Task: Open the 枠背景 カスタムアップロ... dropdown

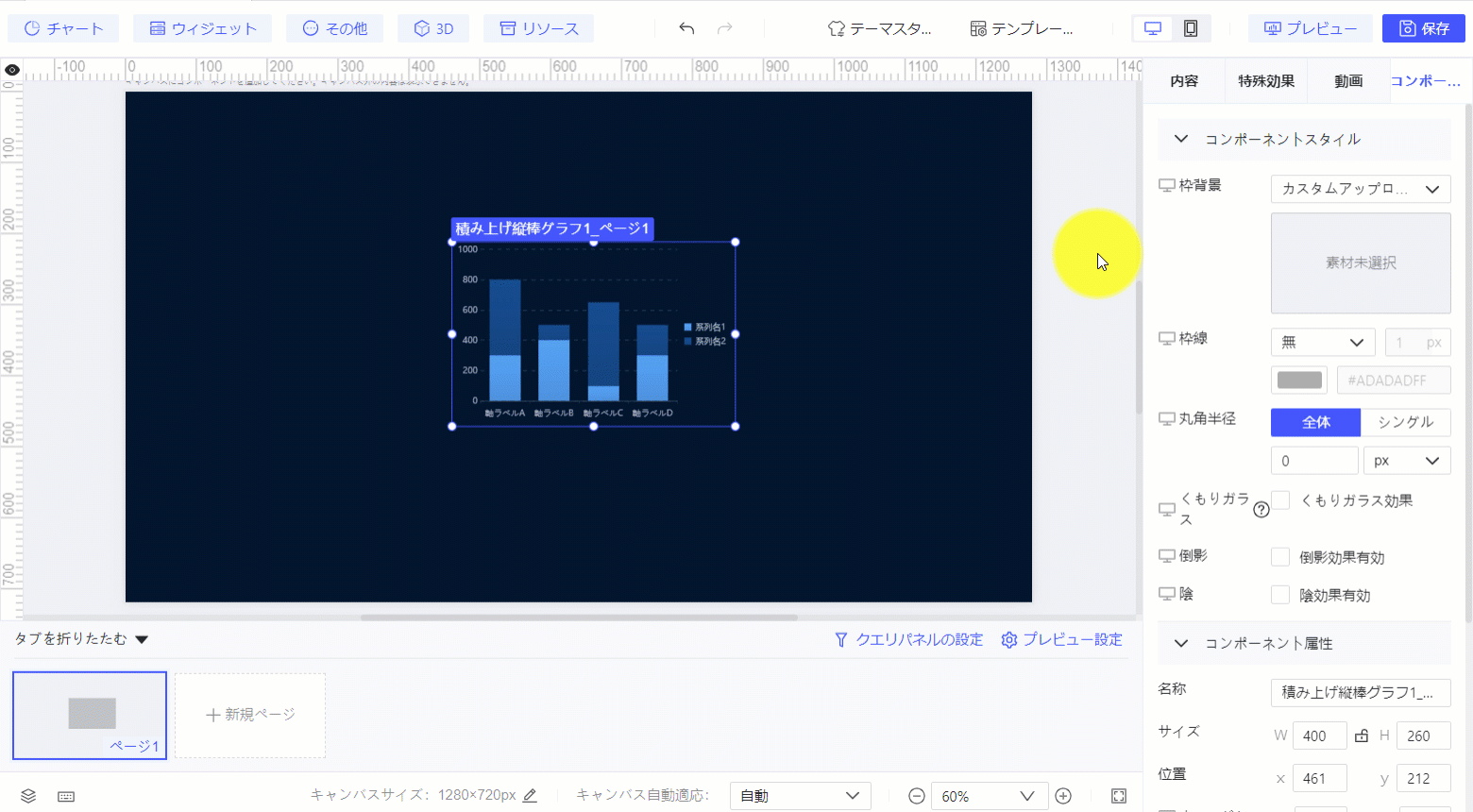Action: pos(1361,189)
